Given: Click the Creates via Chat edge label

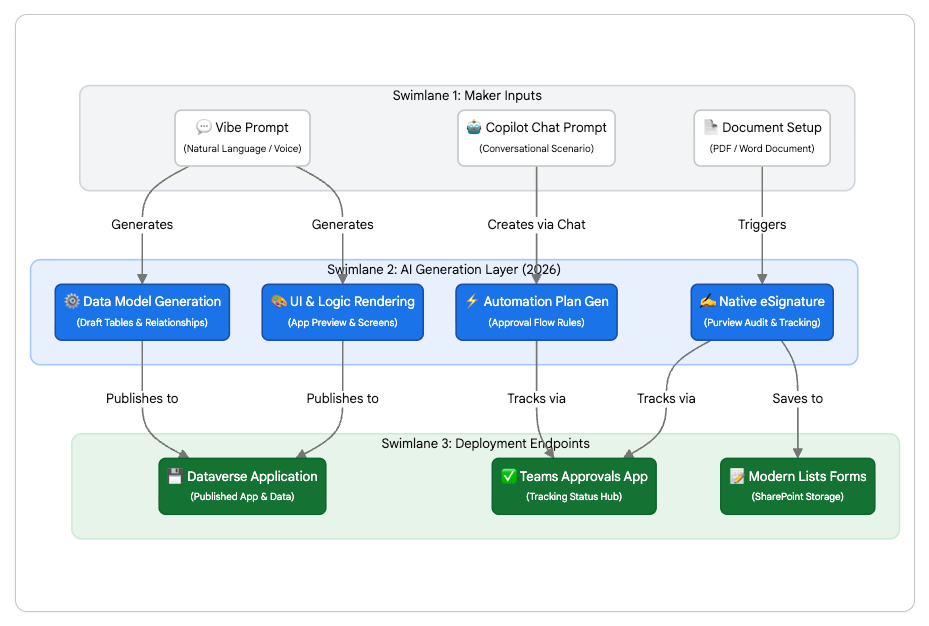Looking at the screenshot, I should coord(537,225).
